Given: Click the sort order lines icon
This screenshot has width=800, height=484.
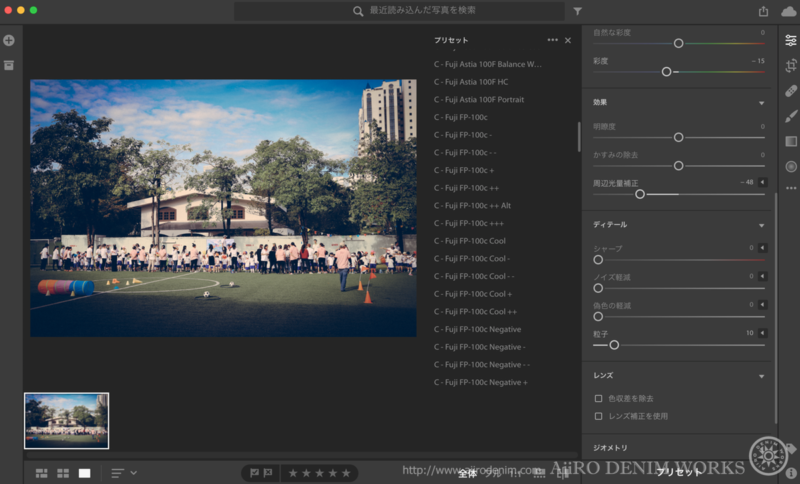Looking at the screenshot, I should [117, 473].
